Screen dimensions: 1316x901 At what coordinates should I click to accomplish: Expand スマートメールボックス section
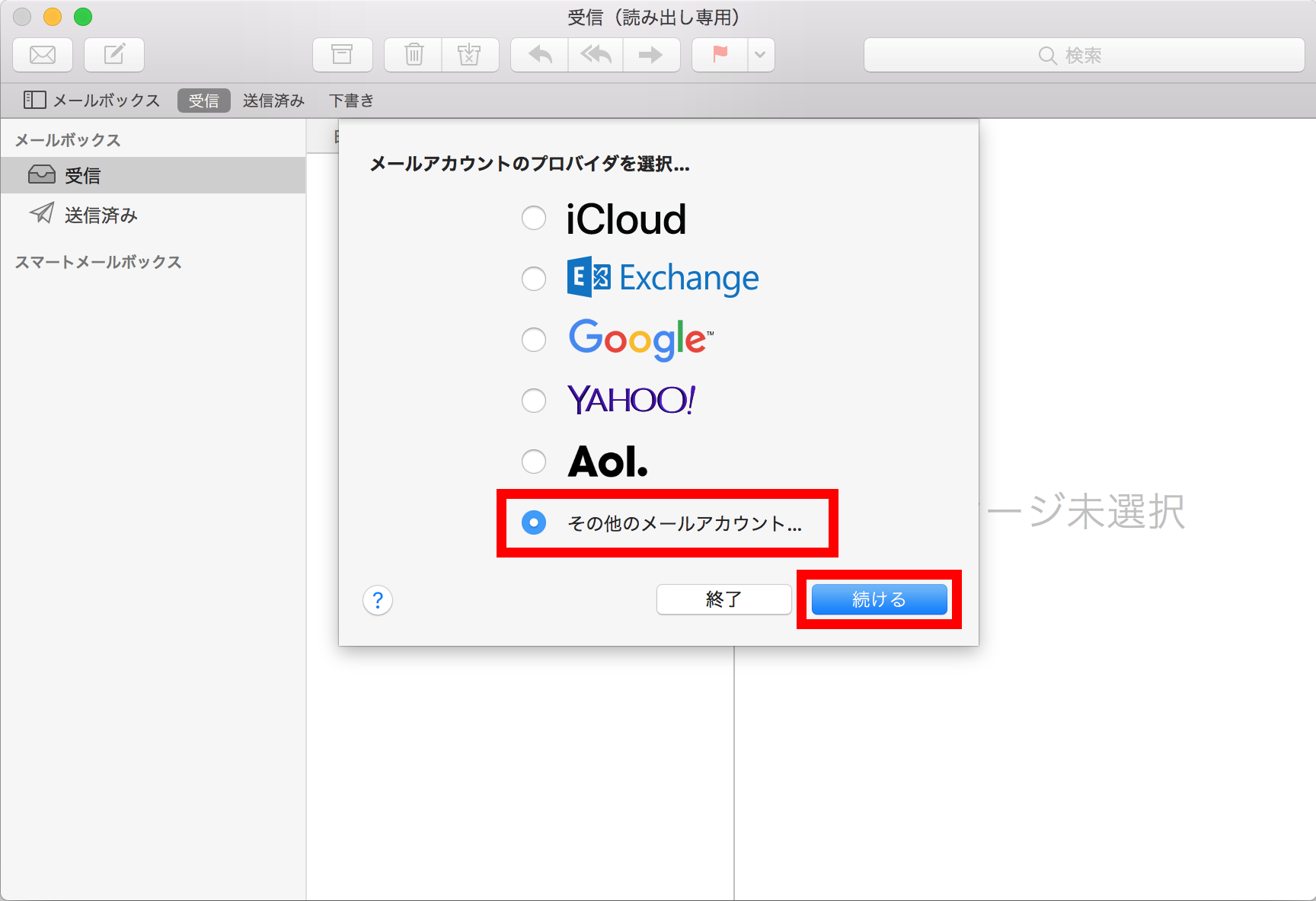click(99, 262)
